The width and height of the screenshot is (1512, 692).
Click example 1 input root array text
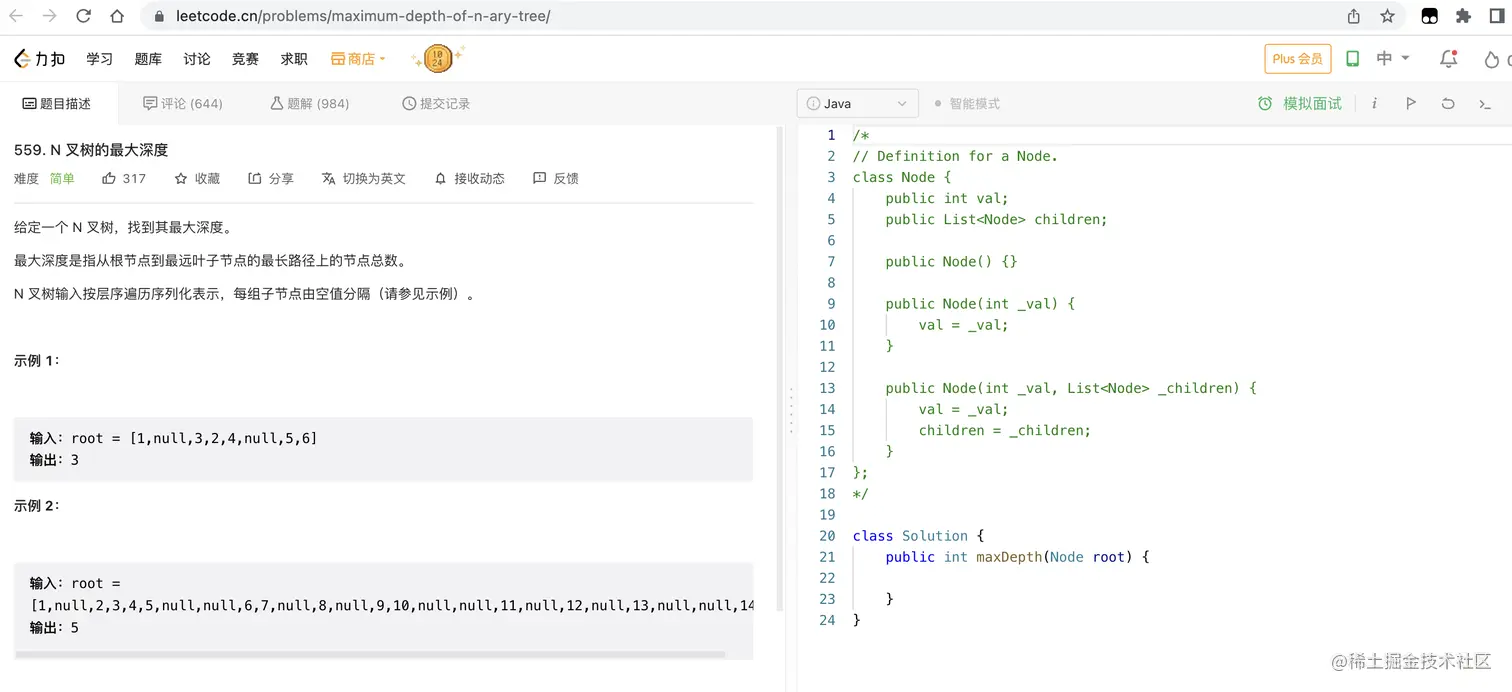[195, 439]
